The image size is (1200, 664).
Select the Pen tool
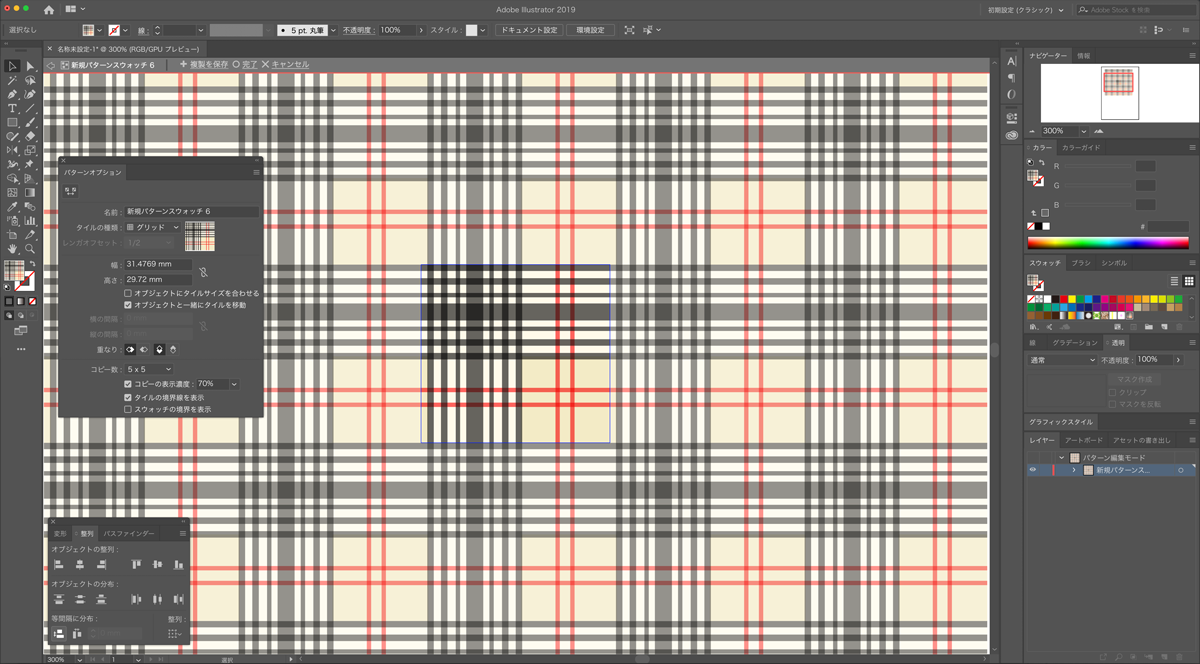[x=12, y=94]
